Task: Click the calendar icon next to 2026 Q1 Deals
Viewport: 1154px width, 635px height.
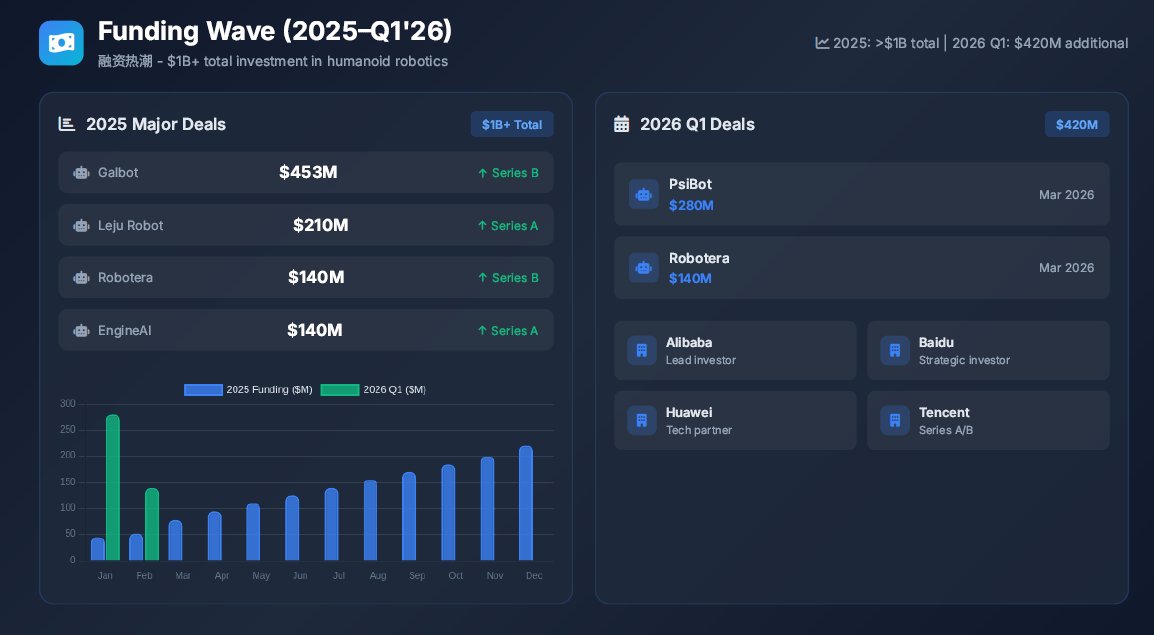Action: pos(622,124)
